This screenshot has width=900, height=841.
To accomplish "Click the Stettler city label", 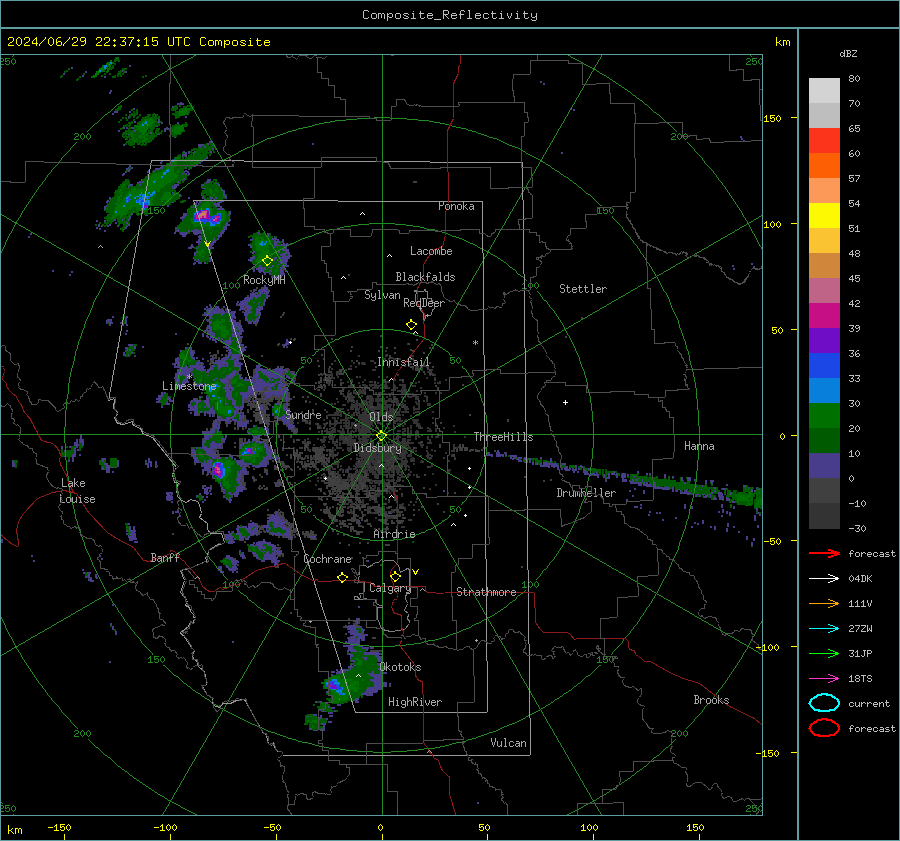I will pos(583,289).
